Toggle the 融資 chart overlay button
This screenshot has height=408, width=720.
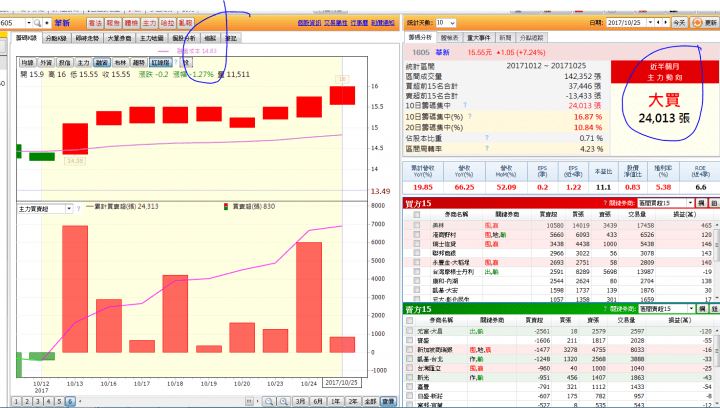point(101,62)
